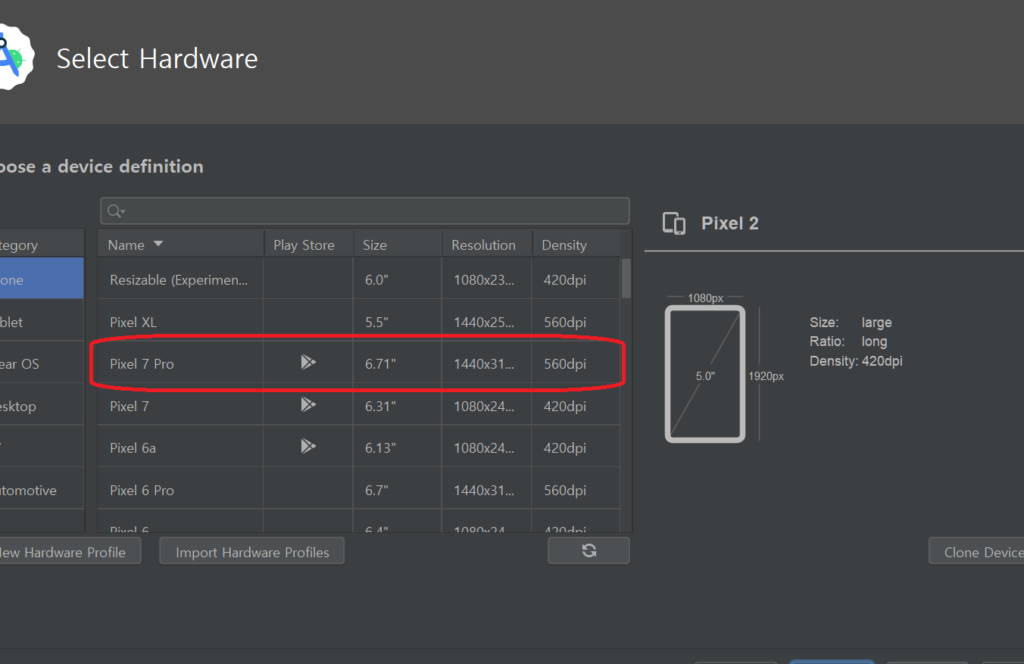Select the Phone category
1024x664 pixels.
pyautogui.click(x=42, y=279)
